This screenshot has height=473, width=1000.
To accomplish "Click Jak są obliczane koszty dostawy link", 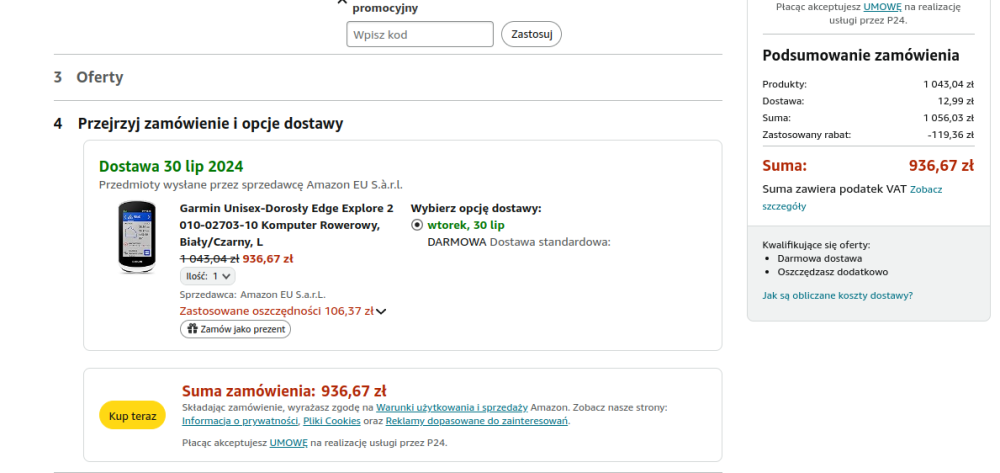I will (837, 295).
